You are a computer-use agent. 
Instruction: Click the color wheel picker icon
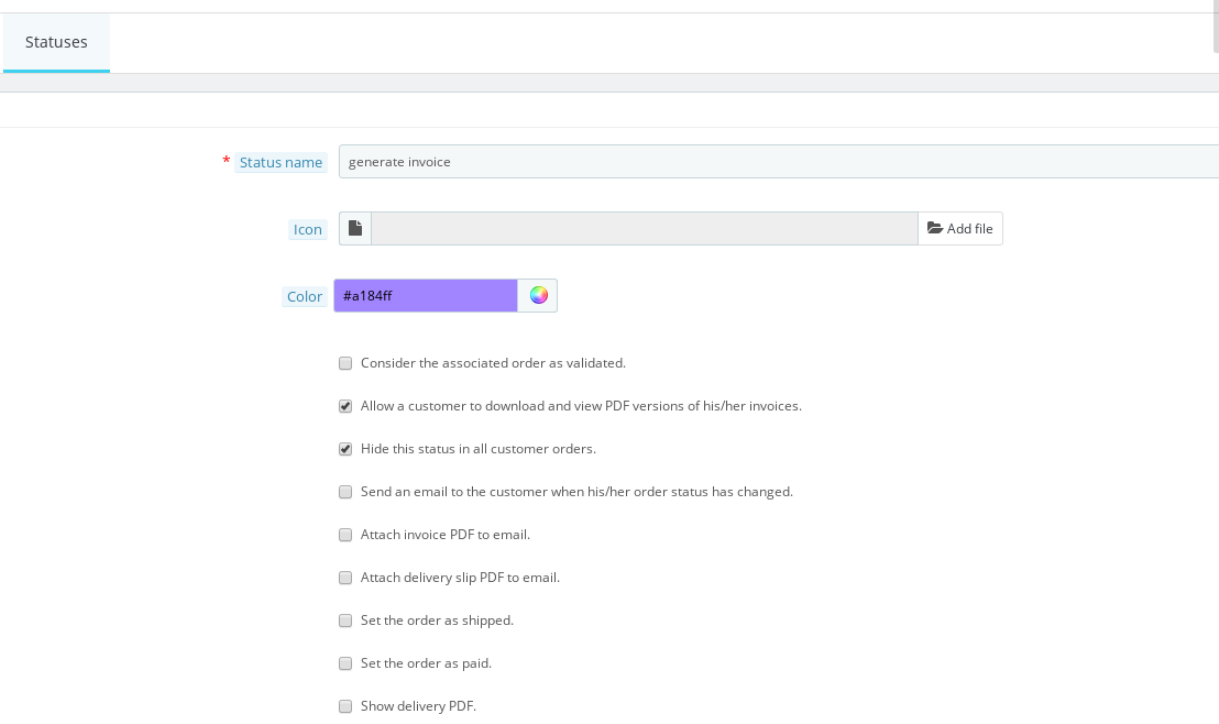538,295
